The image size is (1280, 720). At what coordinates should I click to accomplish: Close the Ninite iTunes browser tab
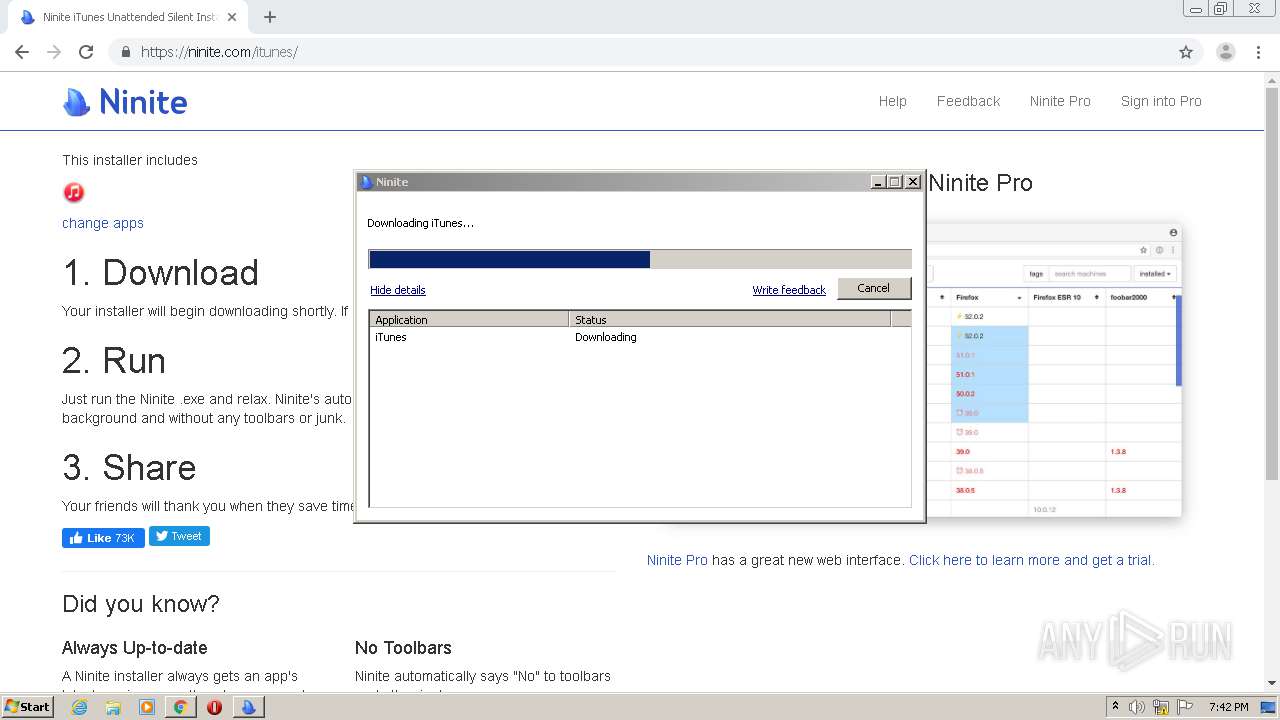point(232,17)
